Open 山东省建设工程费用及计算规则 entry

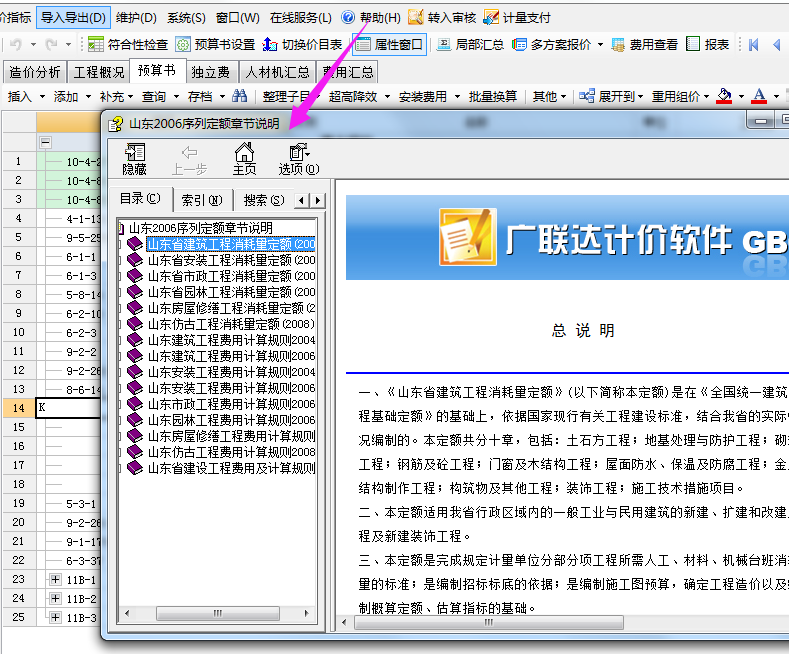pyautogui.click(x=231, y=468)
